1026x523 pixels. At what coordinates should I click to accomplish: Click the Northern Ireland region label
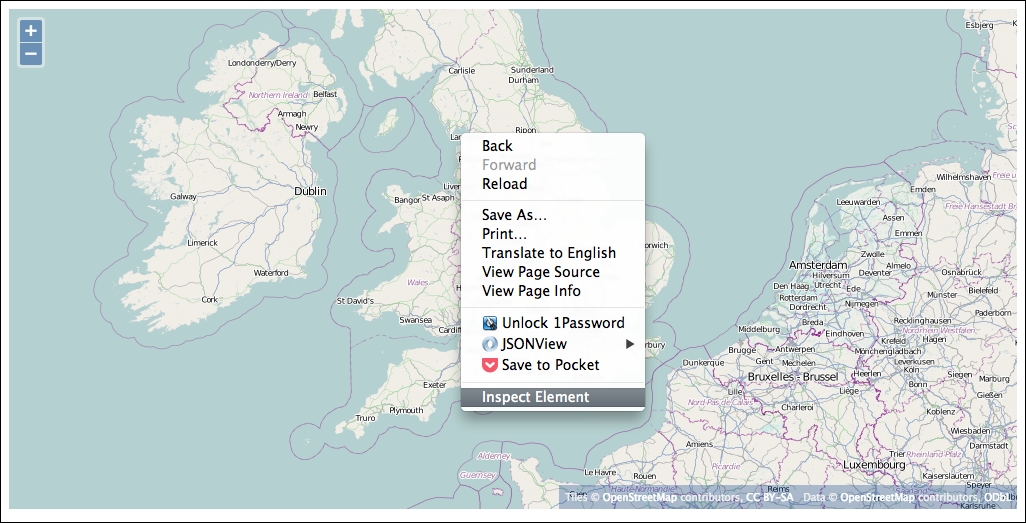point(278,96)
